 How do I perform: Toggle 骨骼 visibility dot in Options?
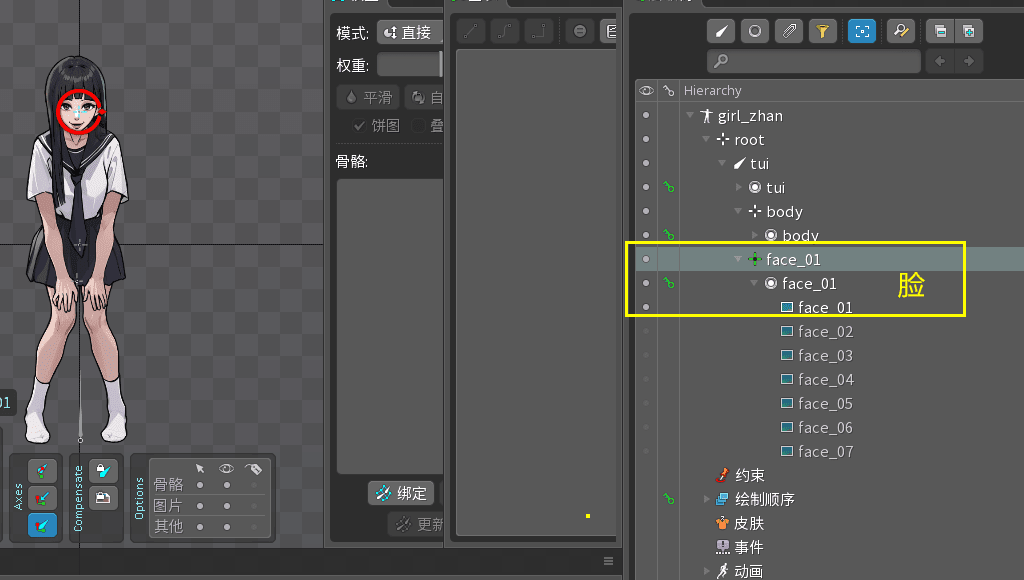pos(227,485)
